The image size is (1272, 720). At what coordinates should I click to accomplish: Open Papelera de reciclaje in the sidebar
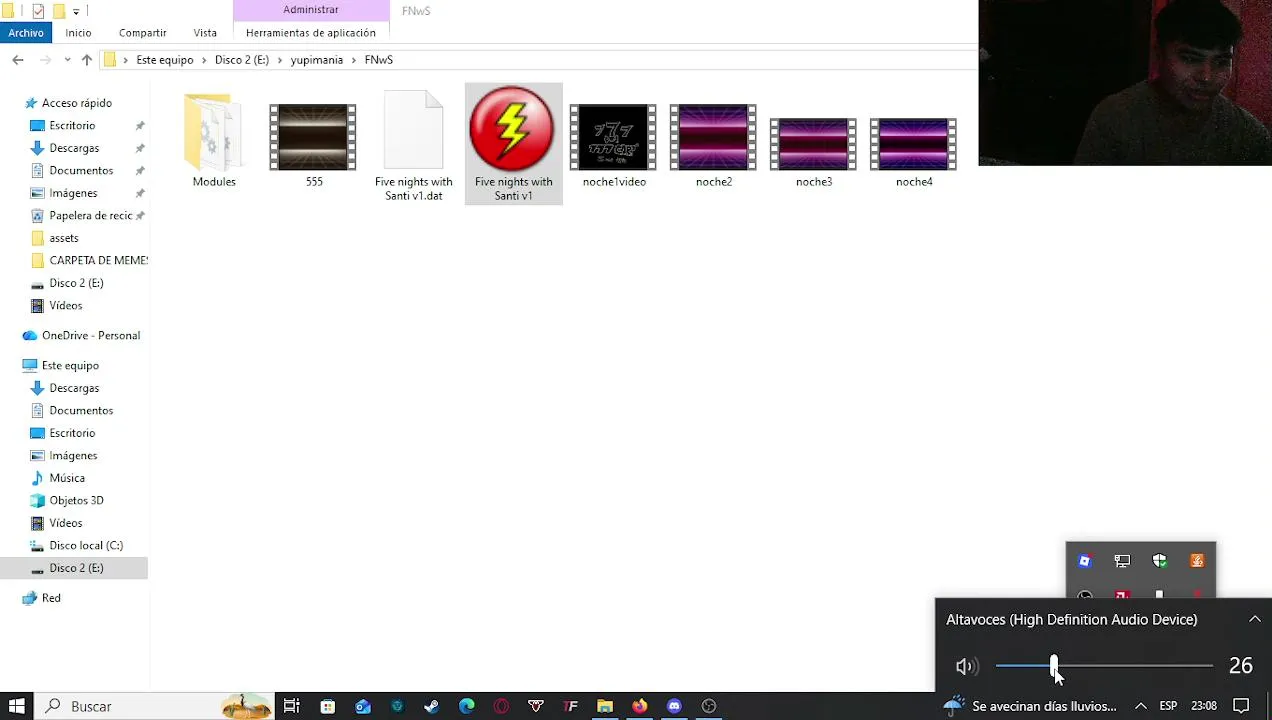pos(90,215)
